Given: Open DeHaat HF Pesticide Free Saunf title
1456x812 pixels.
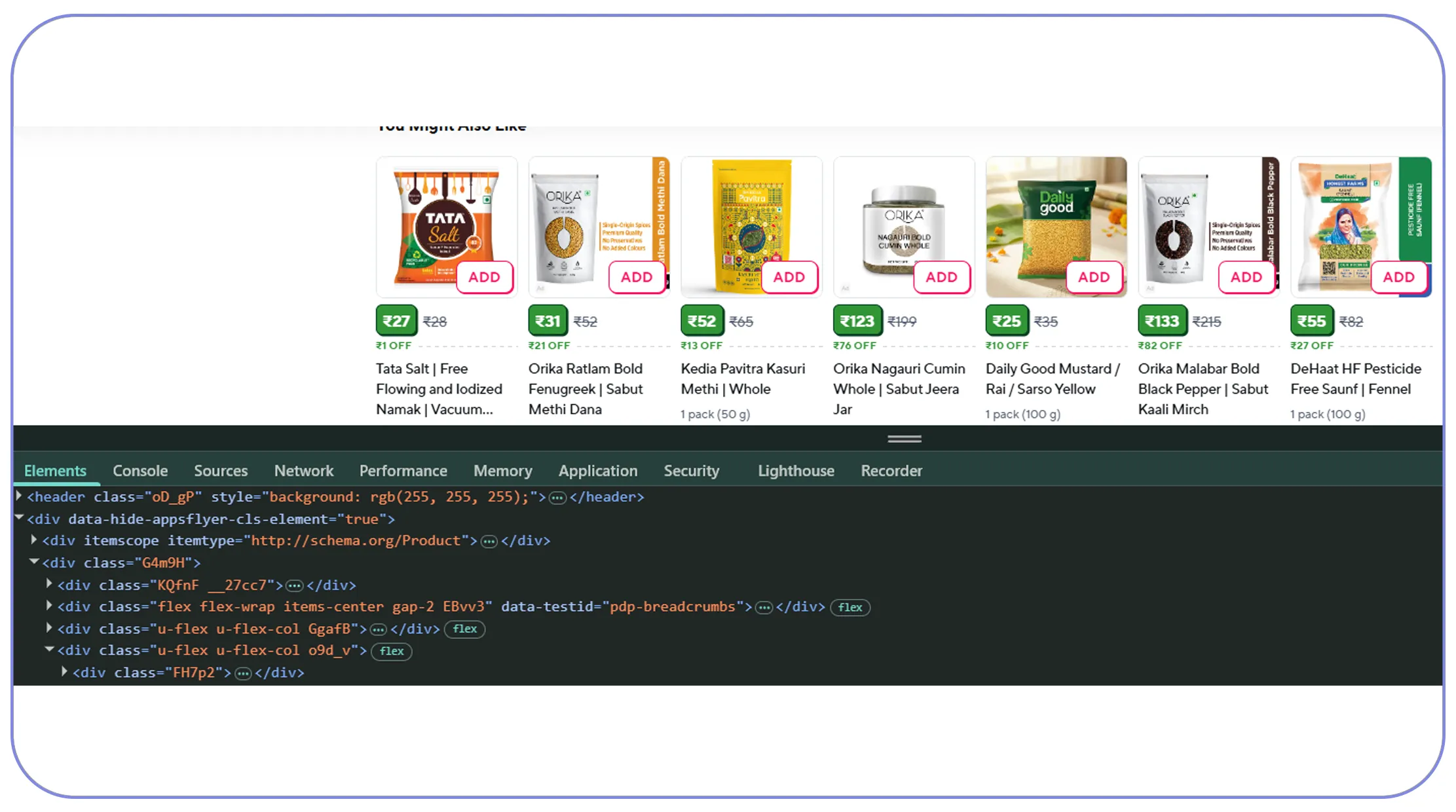Looking at the screenshot, I should [1355, 378].
